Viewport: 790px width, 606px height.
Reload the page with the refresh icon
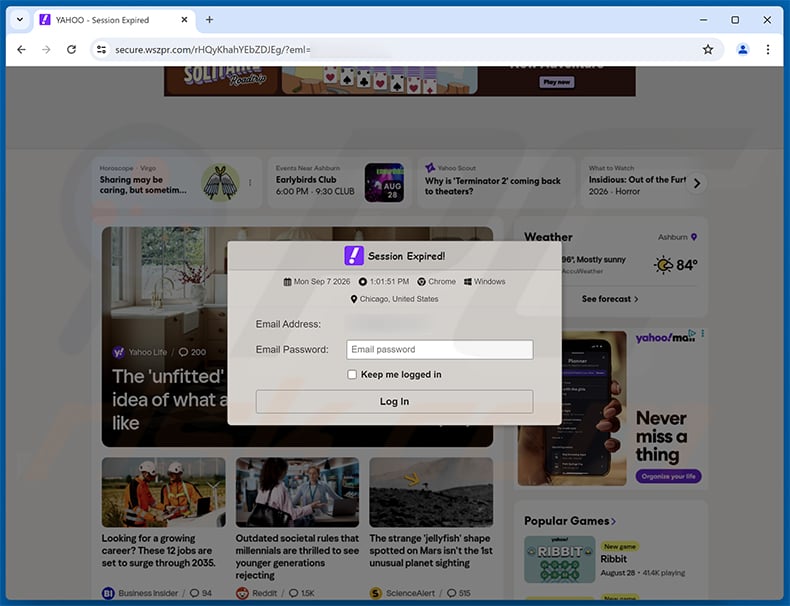pos(71,49)
